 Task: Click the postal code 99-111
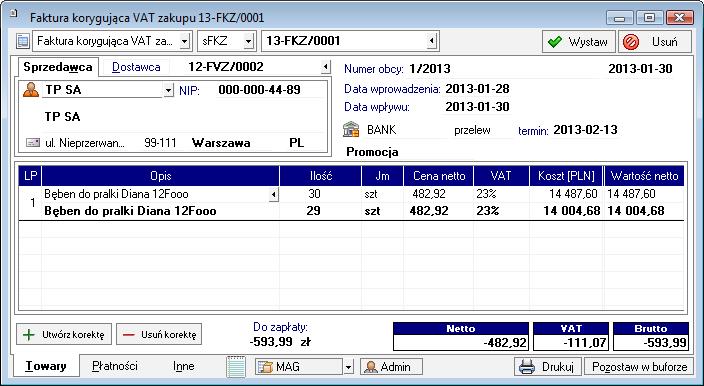[x=160, y=143]
